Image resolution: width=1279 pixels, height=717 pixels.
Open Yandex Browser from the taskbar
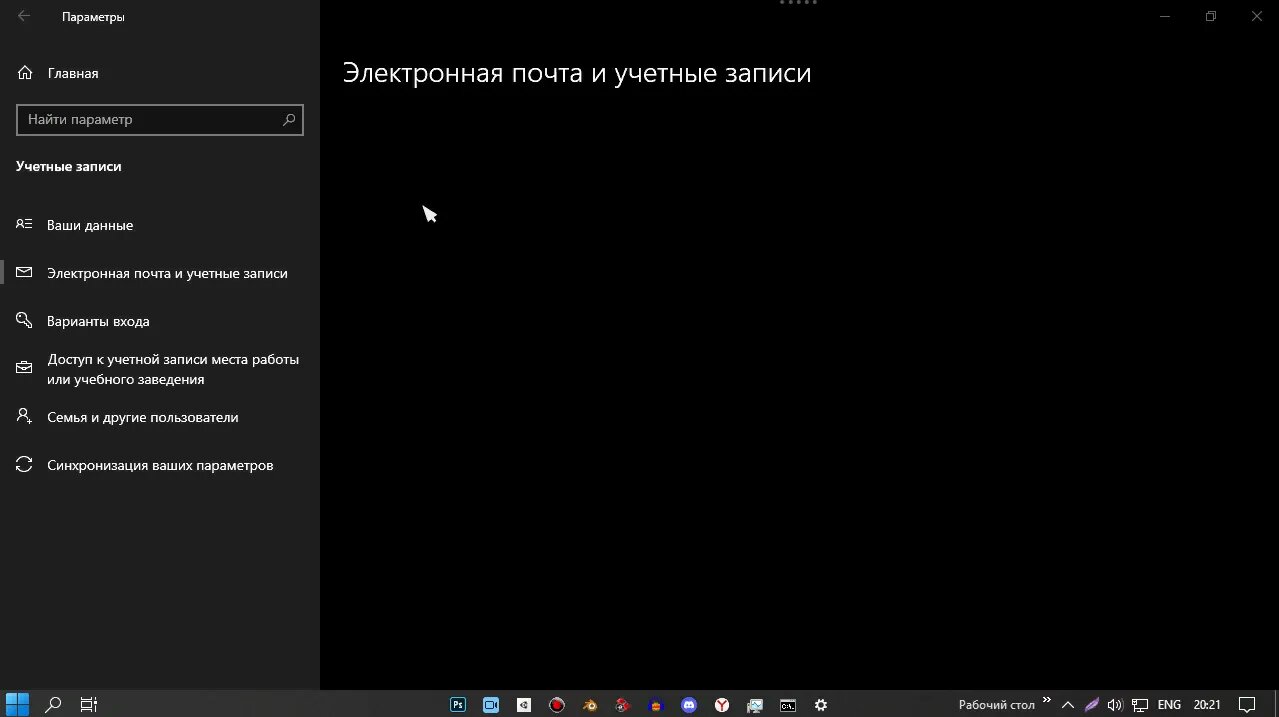[x=721, y=704]
